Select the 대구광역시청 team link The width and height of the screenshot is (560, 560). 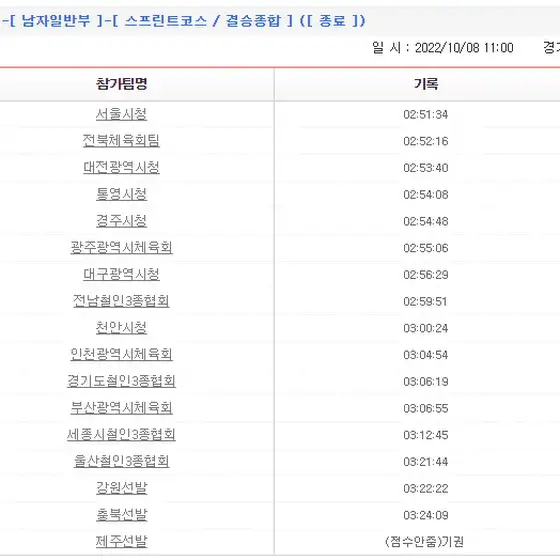121,275
